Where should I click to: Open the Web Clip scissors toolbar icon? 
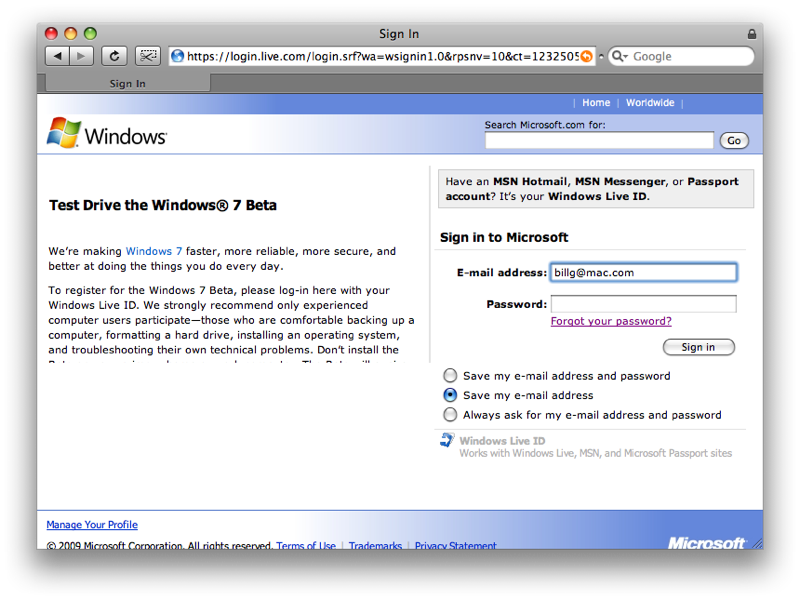coord(148,56)
